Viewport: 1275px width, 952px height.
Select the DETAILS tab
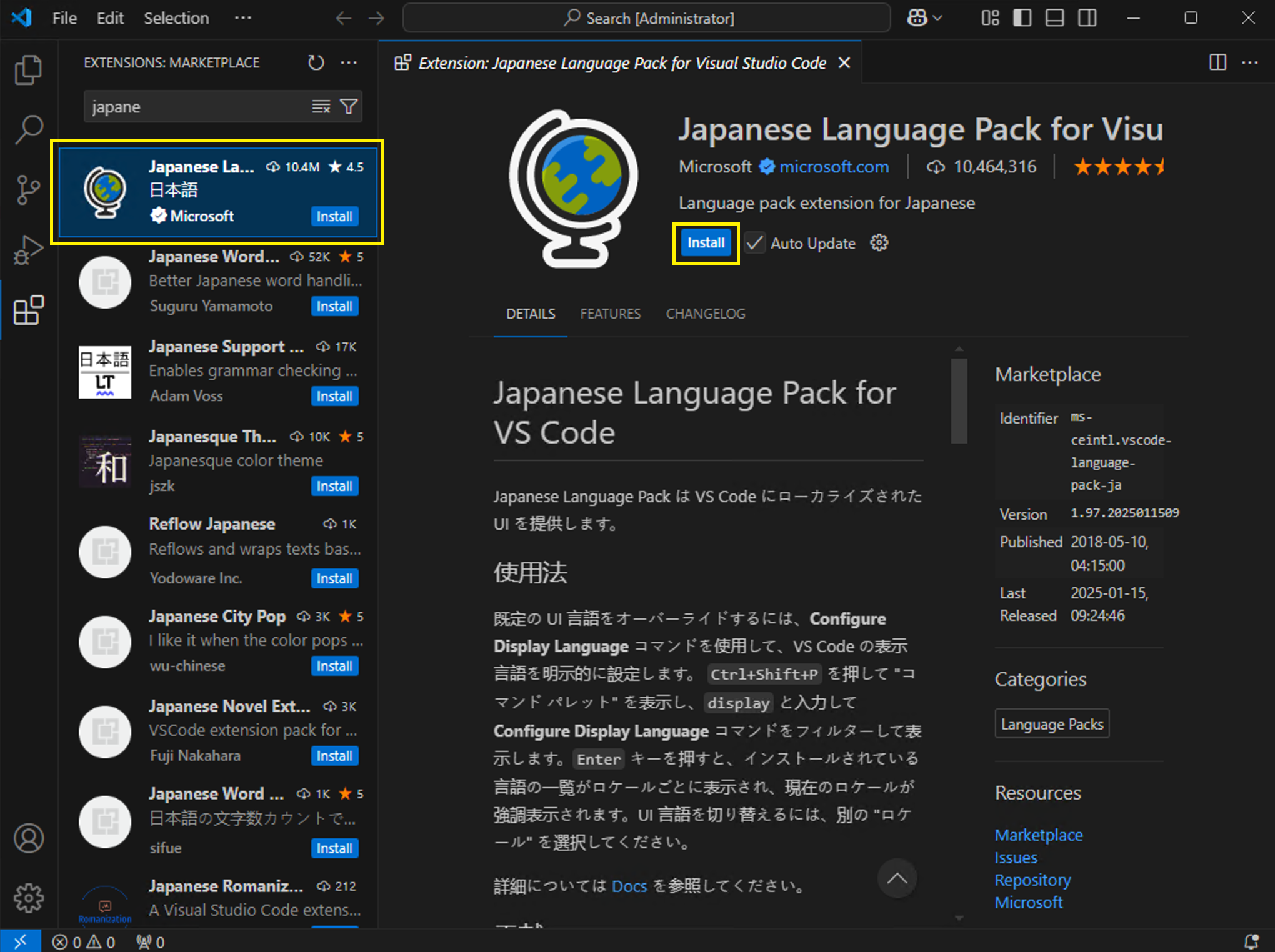coord(531,314)
